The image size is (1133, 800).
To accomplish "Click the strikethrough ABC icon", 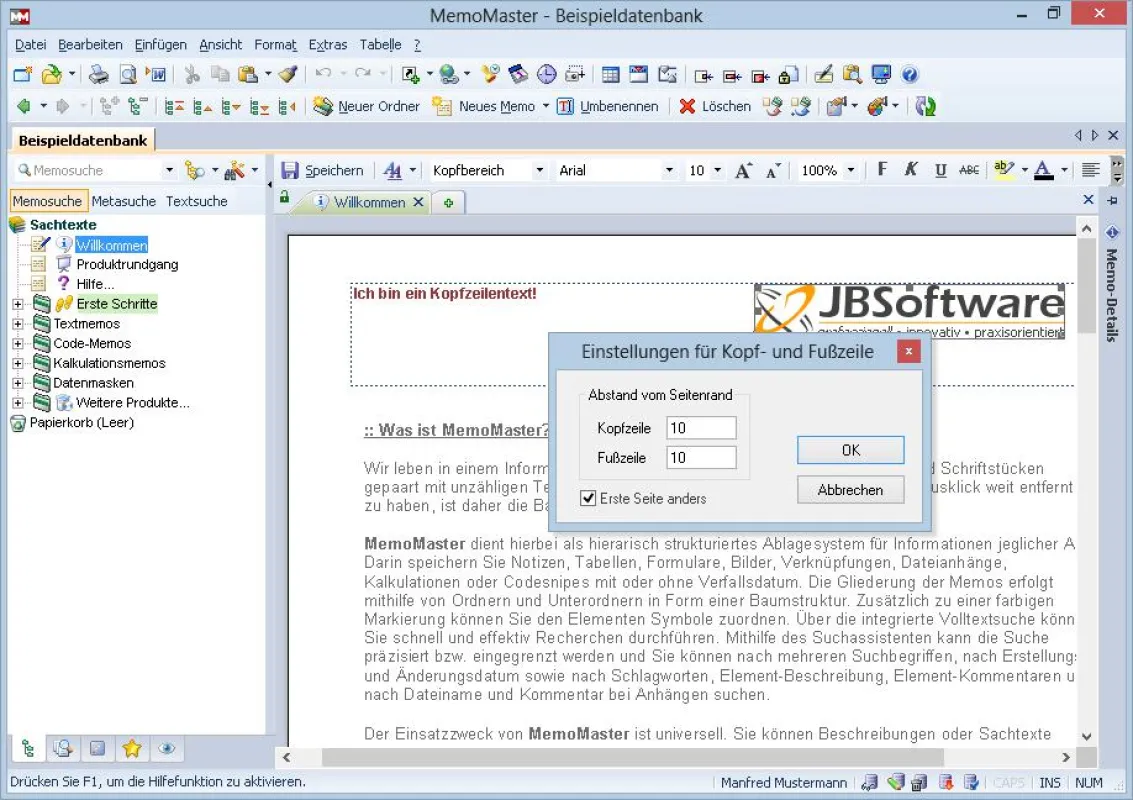I will point(969,170).
